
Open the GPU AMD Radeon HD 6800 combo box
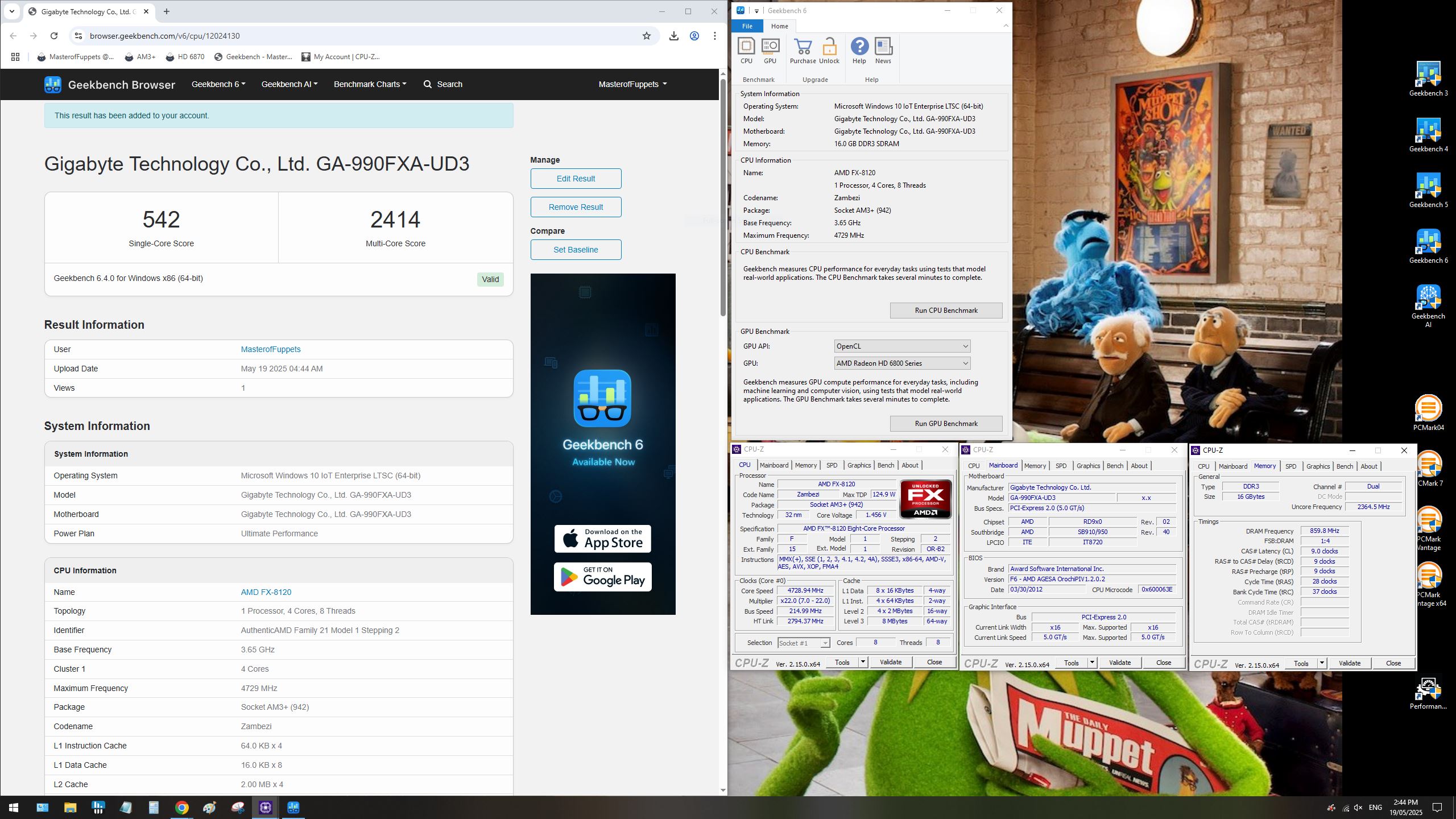pos(902,363)
